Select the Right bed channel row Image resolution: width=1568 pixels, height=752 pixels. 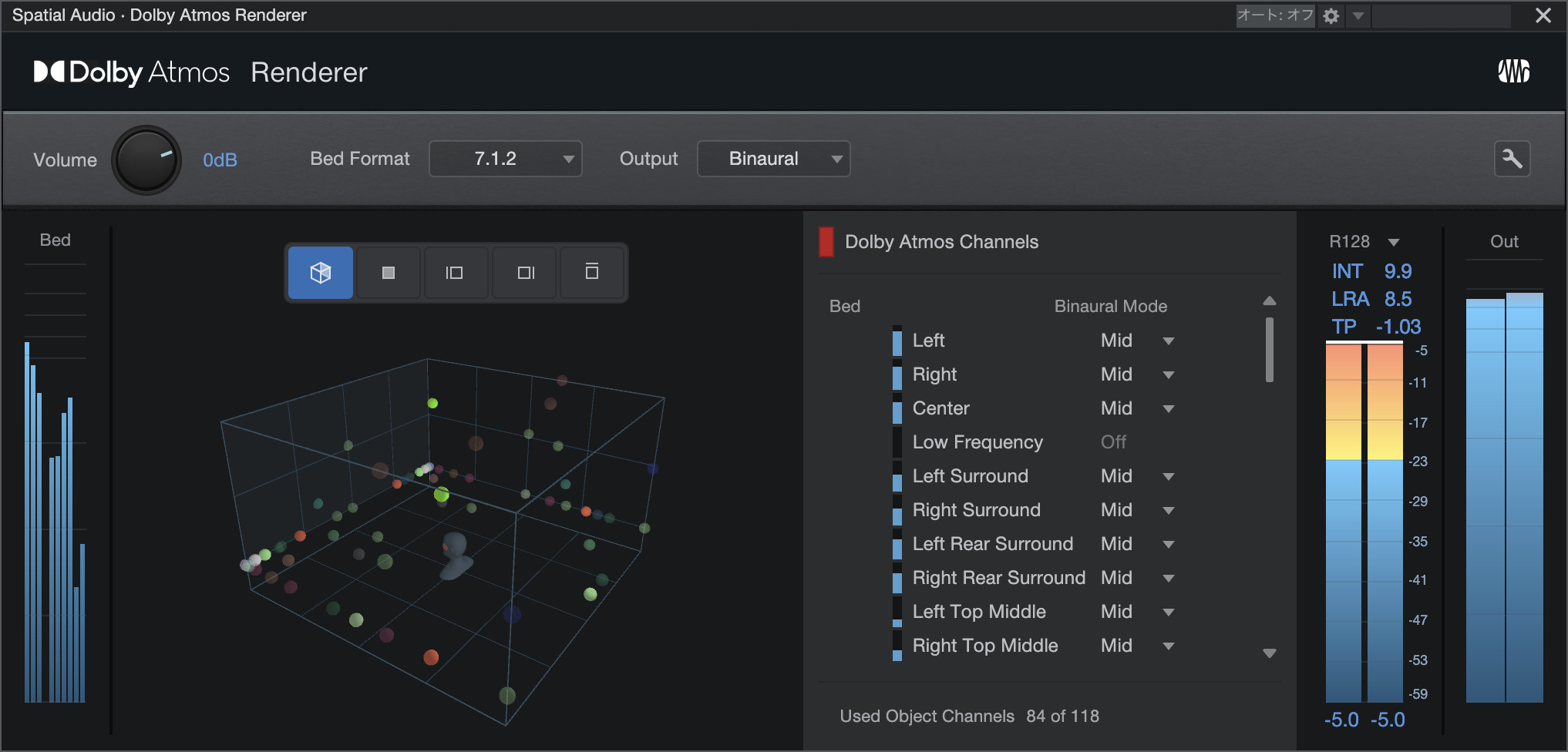point(1034,374)
